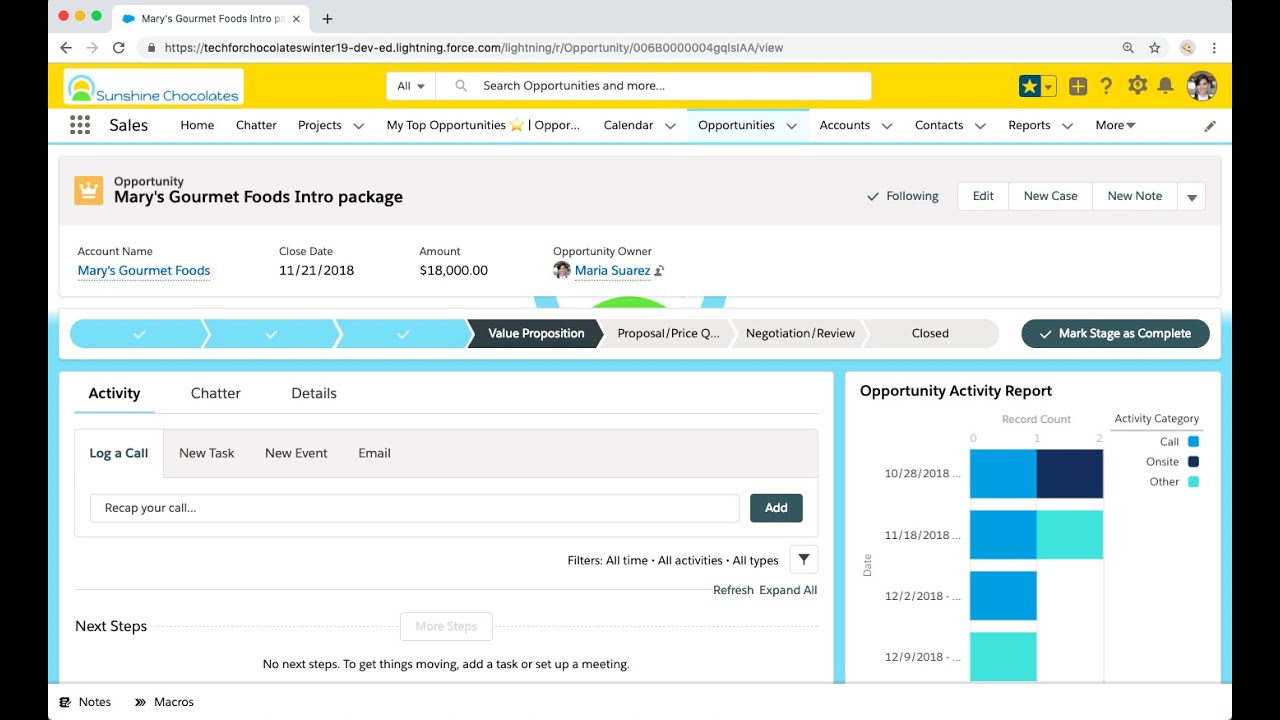Select the New Task tab
The height and width of the screenshot is (720, 1280).
point(207,453)
